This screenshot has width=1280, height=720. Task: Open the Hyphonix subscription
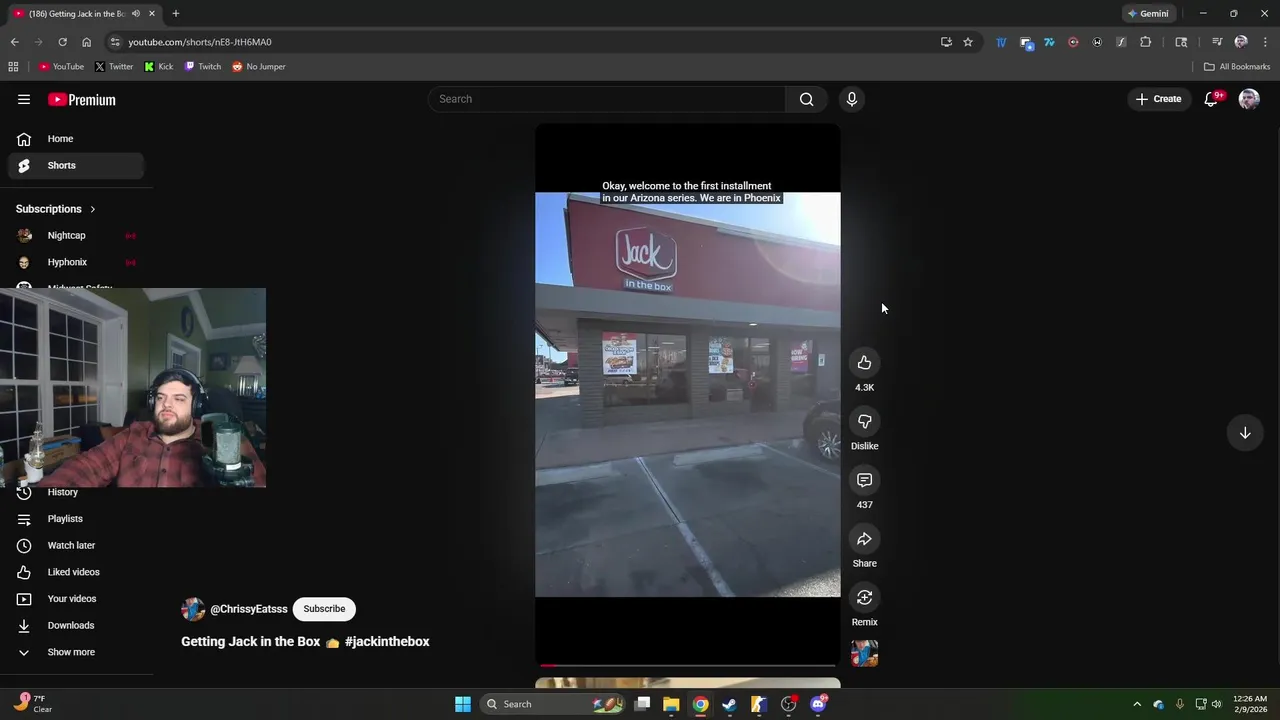[x=75, y=262]
